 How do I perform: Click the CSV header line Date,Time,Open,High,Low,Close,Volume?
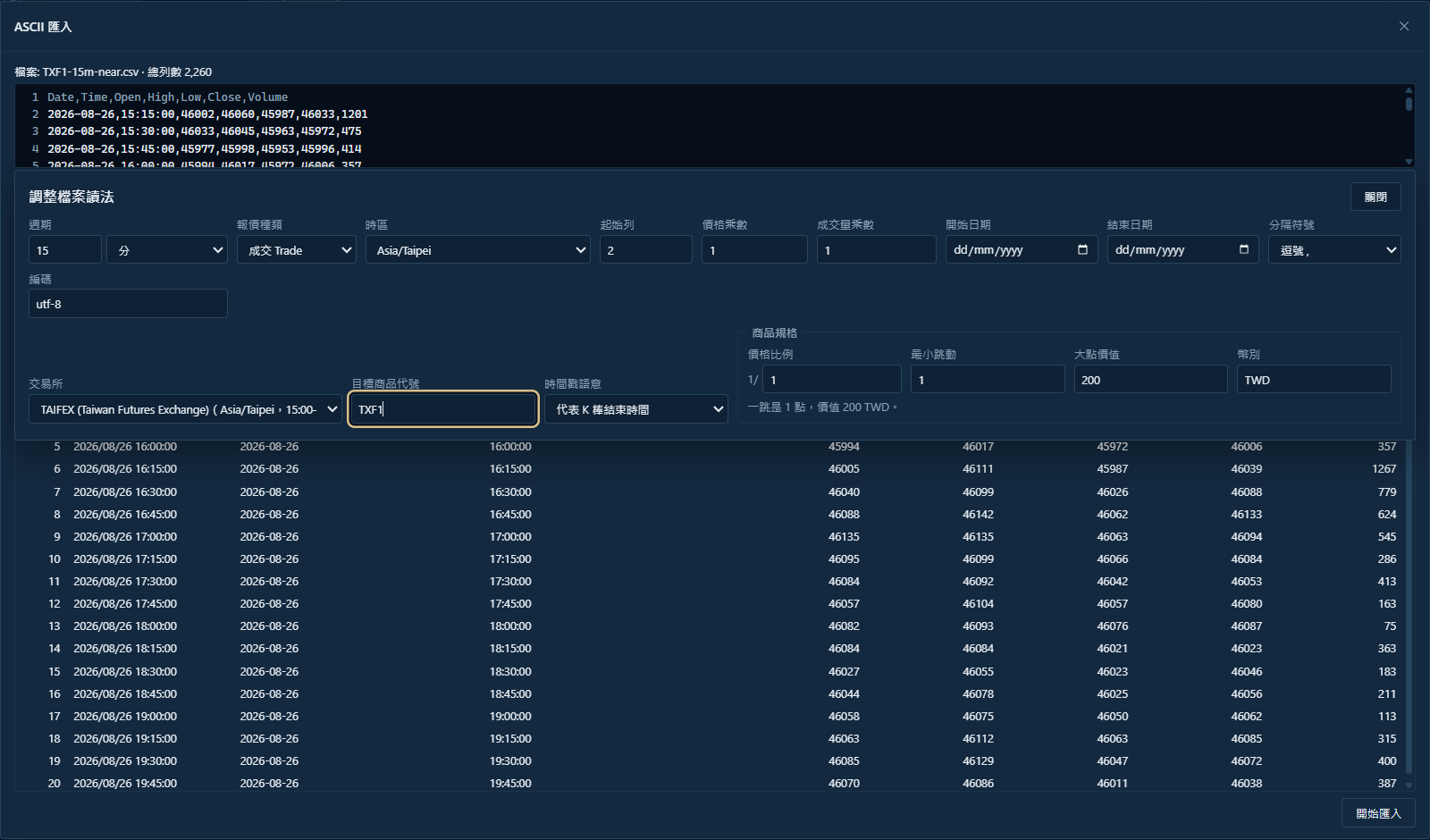tap(168, 97)
